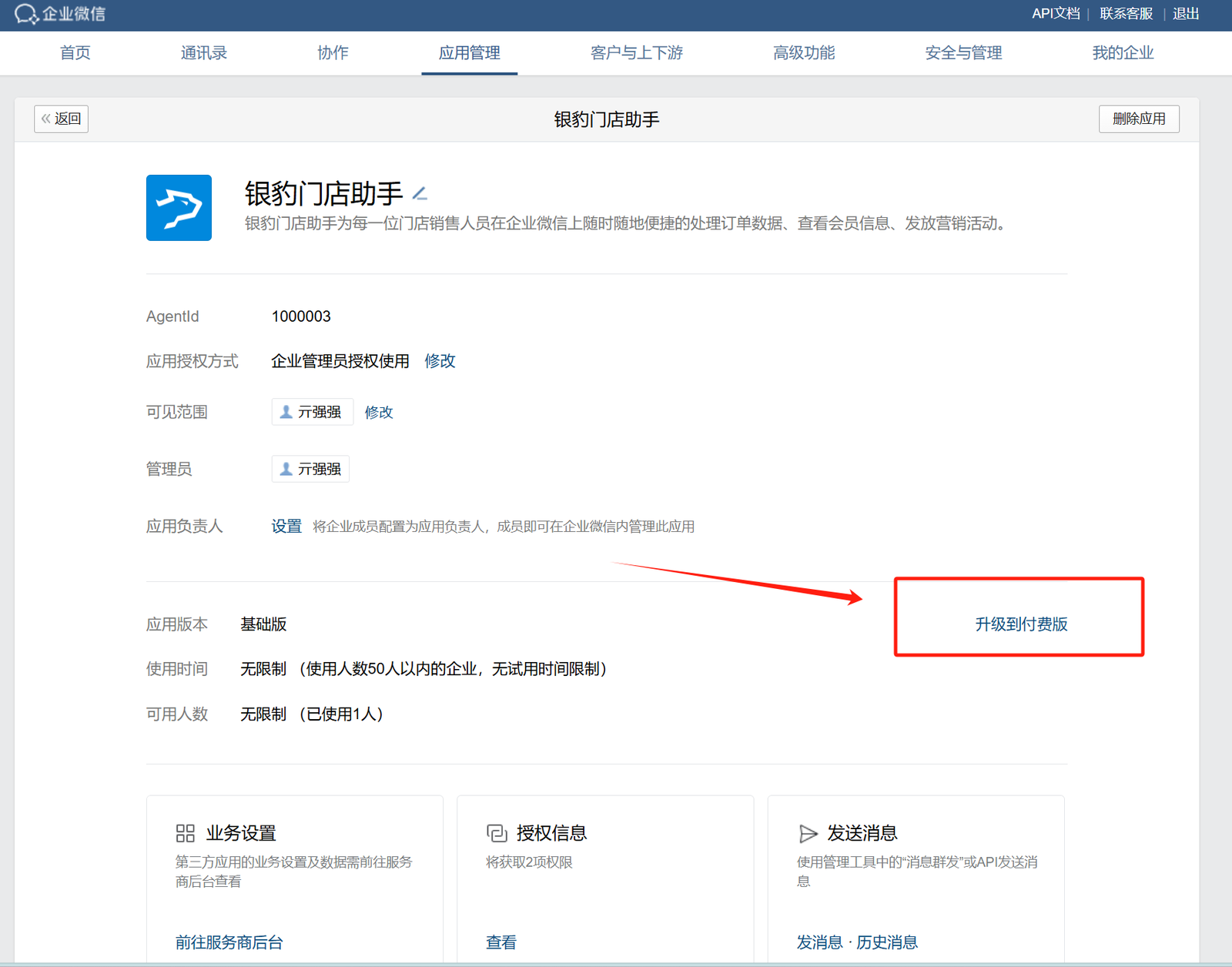
Task: Click the 业务设置 grid icon
Action: 186,833
